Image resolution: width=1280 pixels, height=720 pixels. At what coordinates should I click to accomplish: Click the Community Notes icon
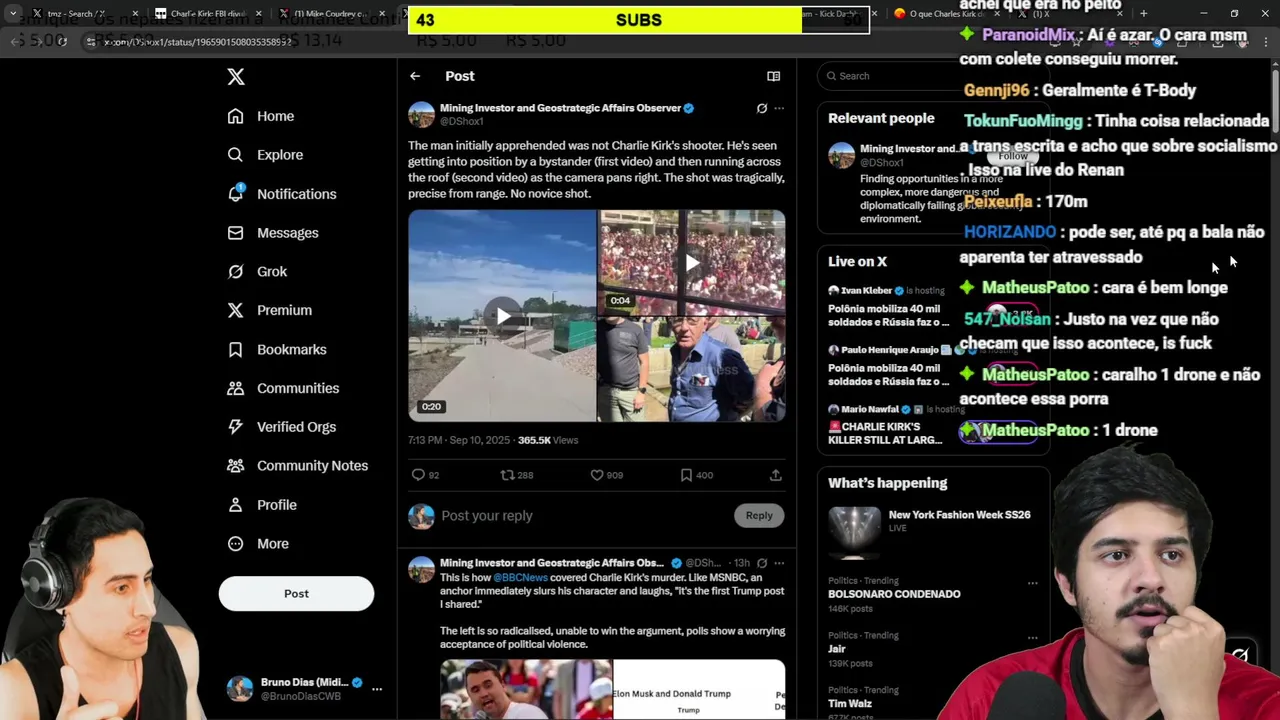point(235,466)
